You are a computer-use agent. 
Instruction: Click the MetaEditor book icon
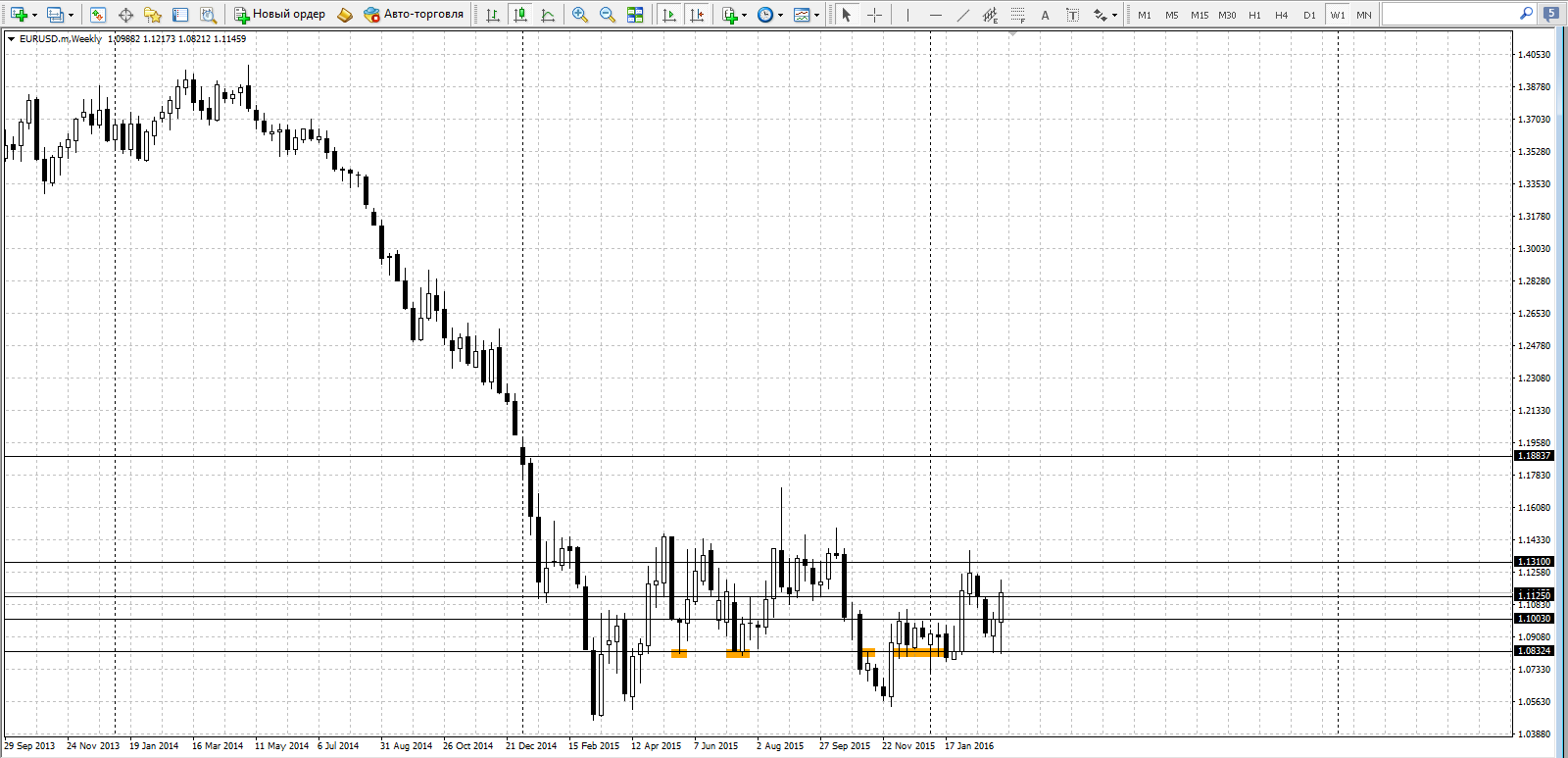(x=344, y=15)
